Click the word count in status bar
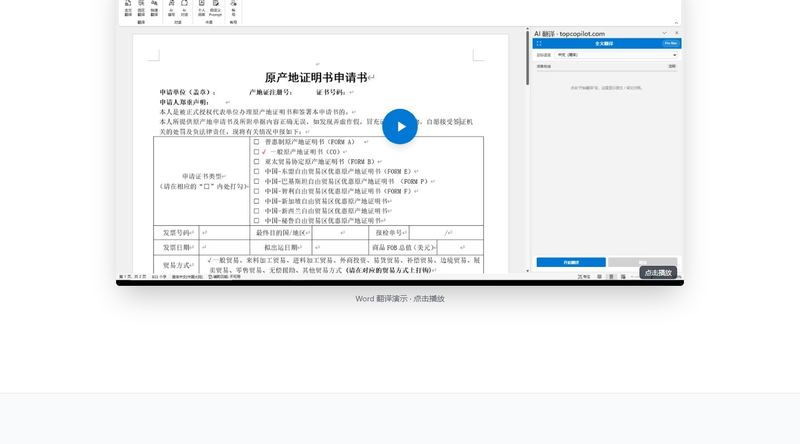Viewport: 800px width, 444px height. pyautogui.click(x=159, y=277)
